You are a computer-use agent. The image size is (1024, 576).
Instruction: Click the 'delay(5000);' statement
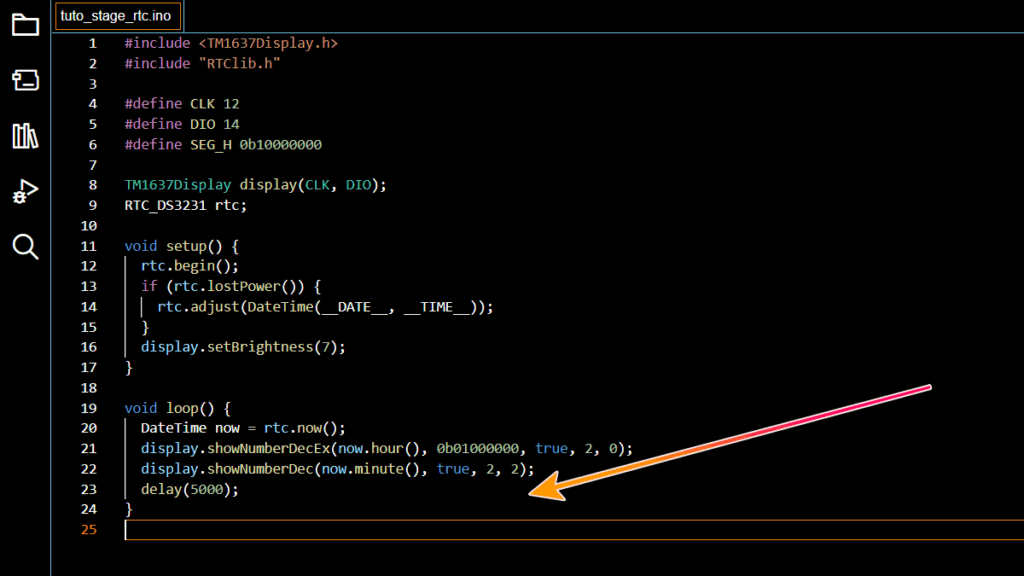190,489
